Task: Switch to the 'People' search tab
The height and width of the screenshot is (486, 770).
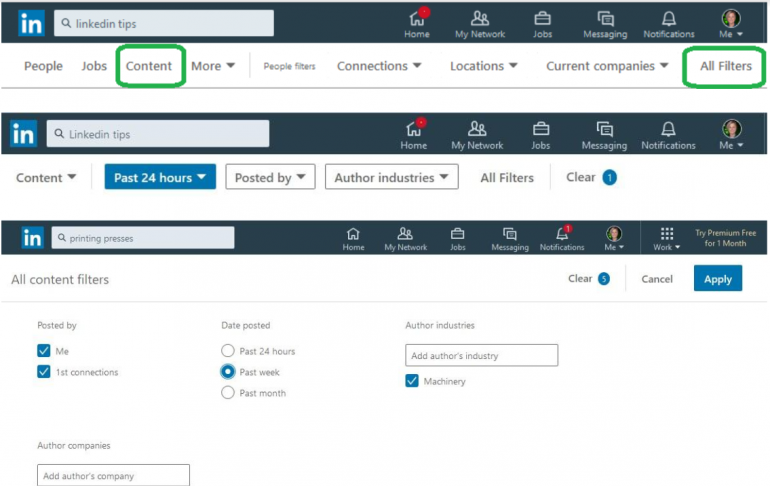Action: (x=43, y=66)
